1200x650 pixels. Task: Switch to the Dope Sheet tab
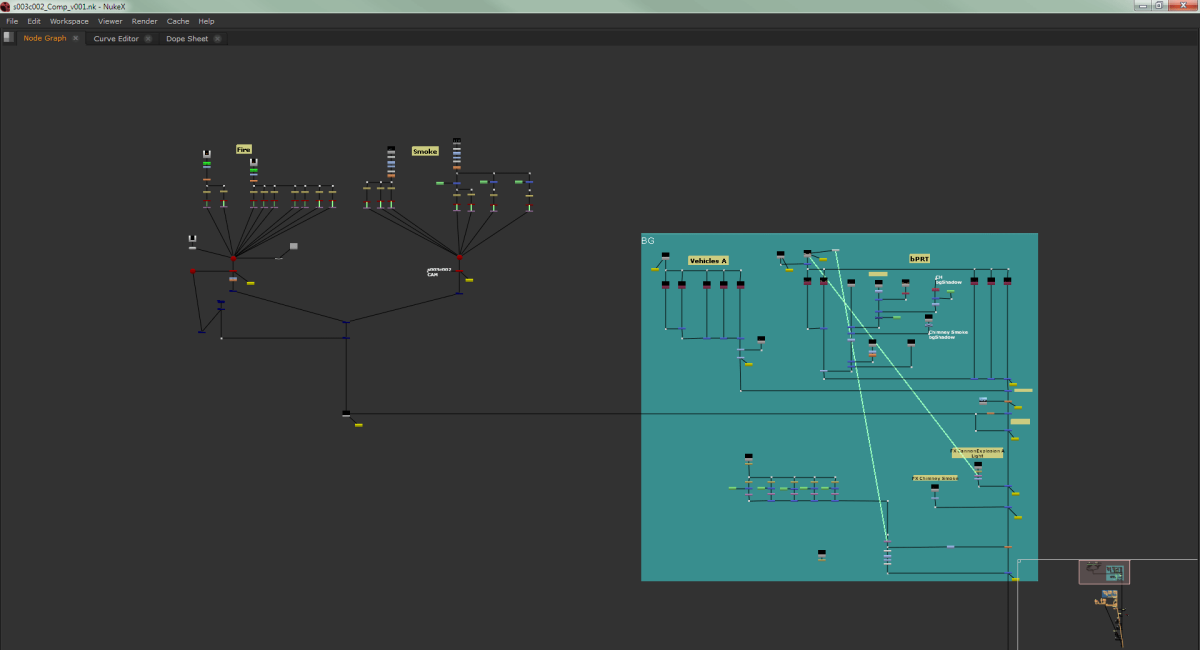pyautogui.click(x=186, y=39)
